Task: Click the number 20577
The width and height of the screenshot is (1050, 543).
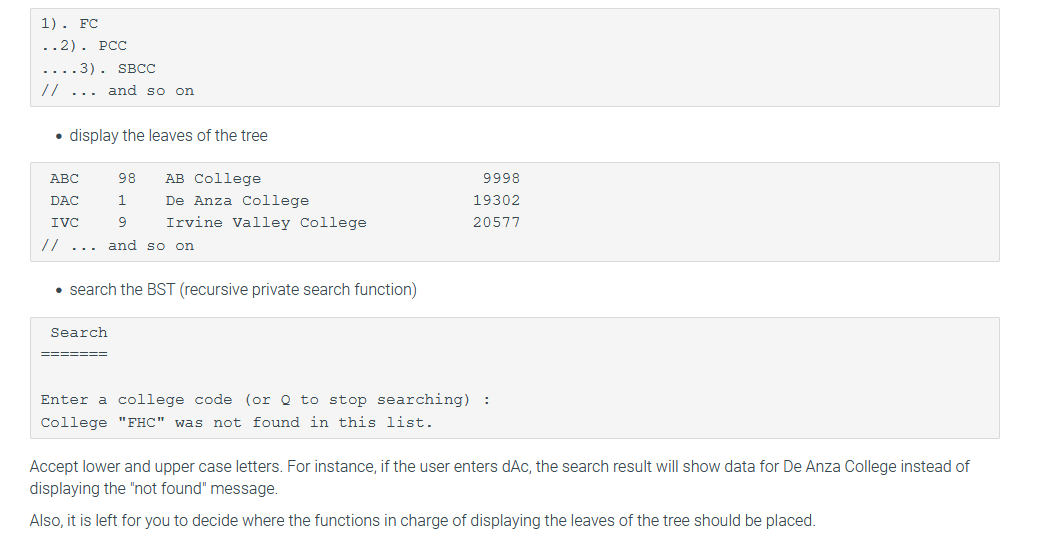Action: click(496, 223)
